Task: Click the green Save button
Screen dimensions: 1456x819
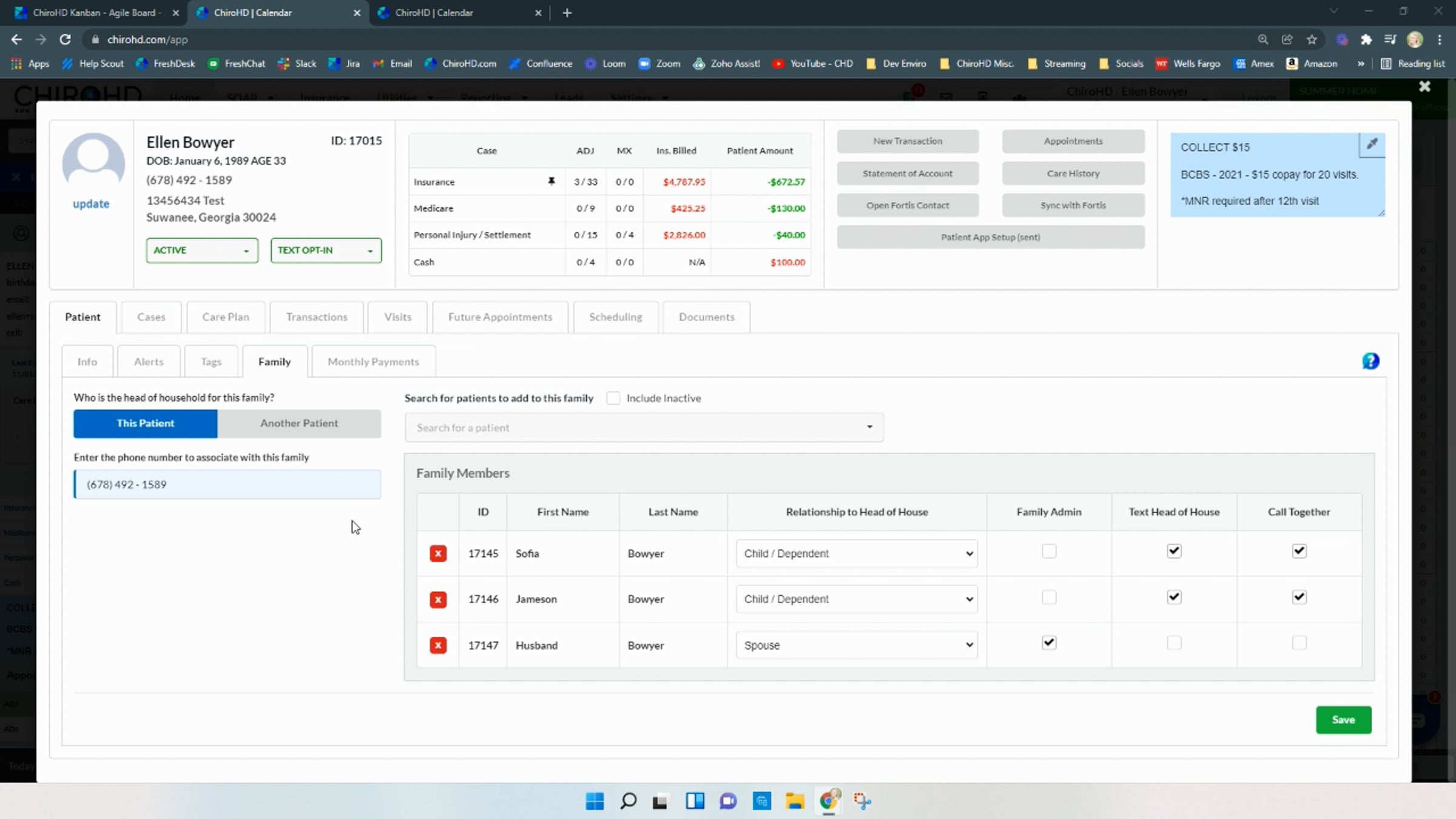Action: (x=1343, y=720)
